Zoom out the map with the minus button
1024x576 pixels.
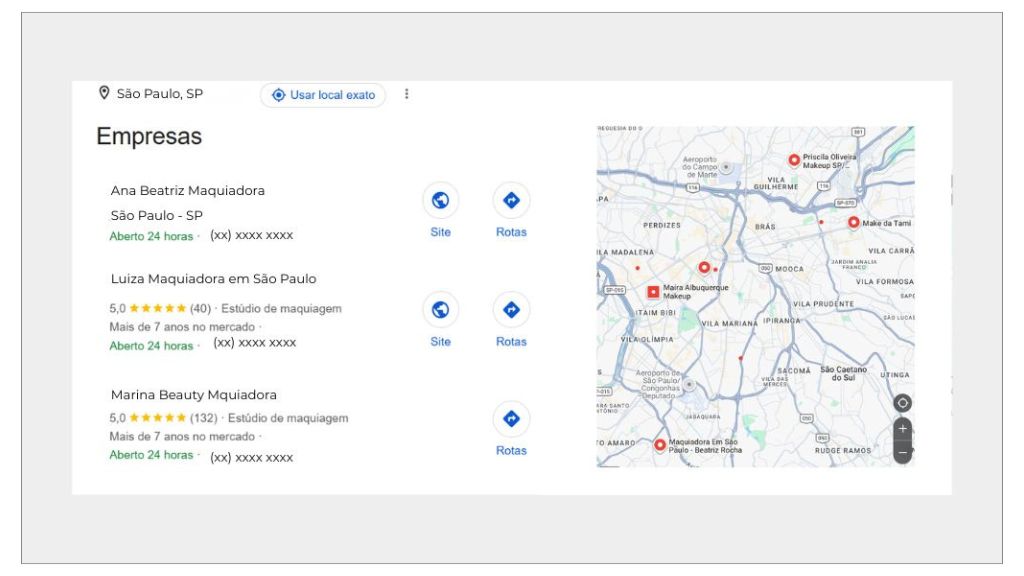(x=903, y=452)
